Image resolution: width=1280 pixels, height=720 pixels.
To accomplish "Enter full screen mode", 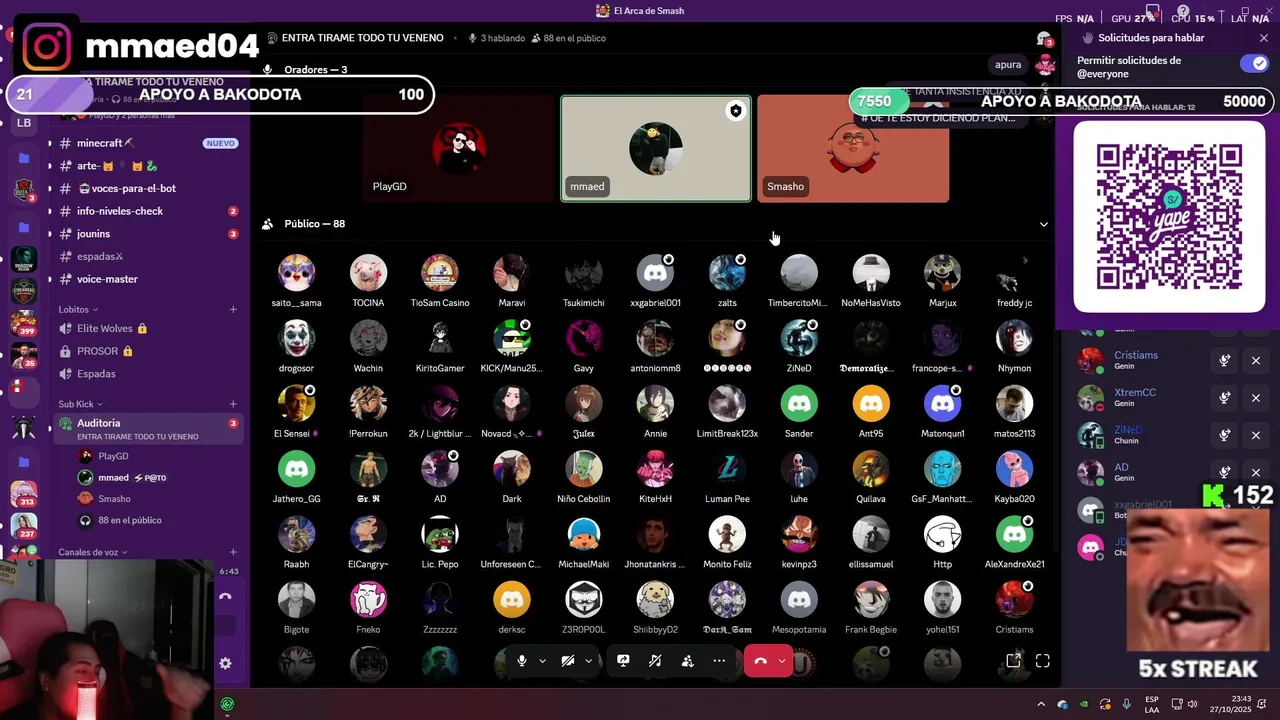I will click(x=1043, y=661).
